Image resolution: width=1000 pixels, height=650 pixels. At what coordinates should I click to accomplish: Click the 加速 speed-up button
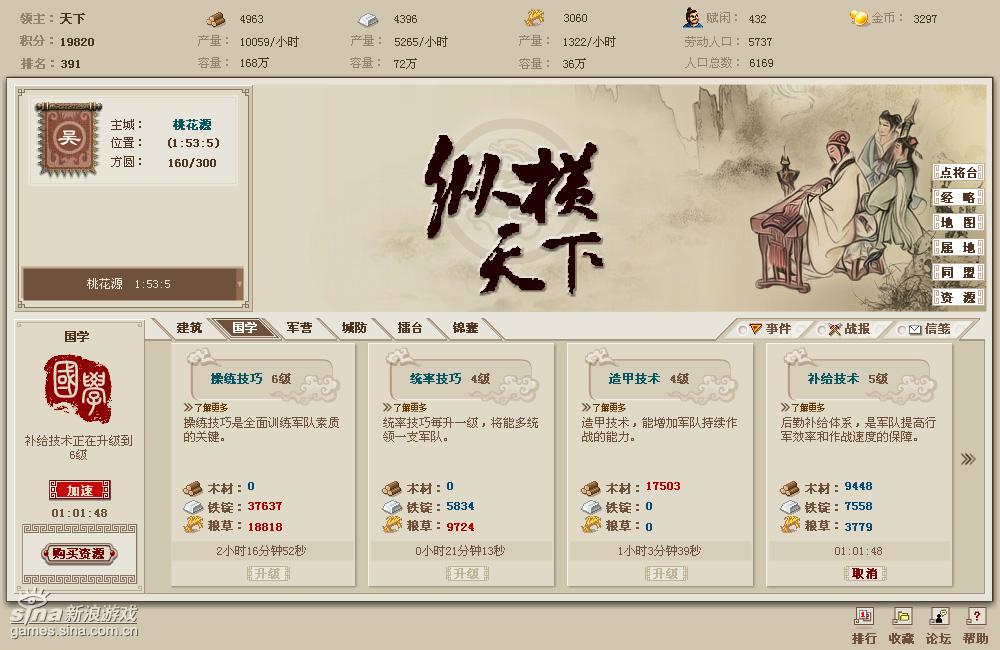coord(80,490)
